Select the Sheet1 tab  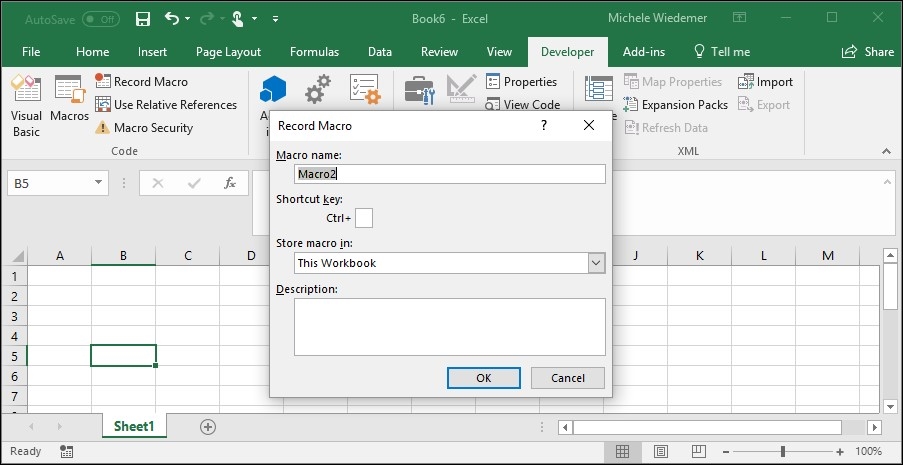(x=134, y=426)
